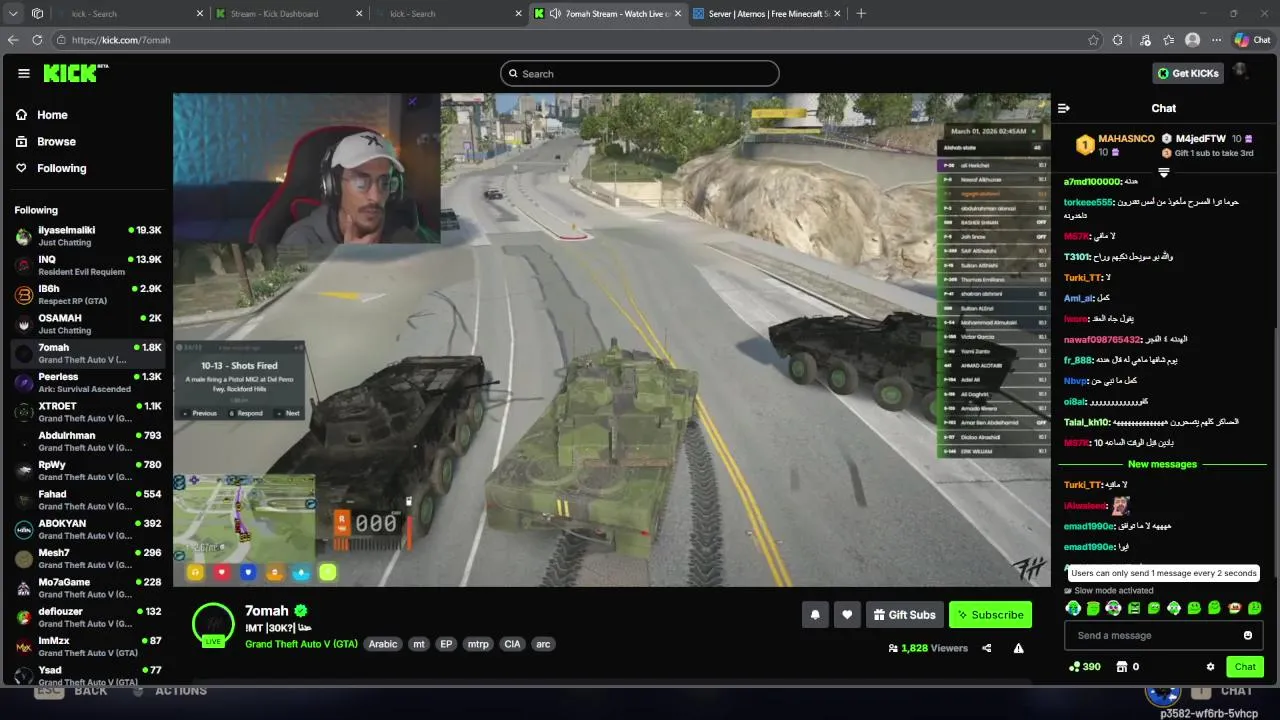Open XTROET channel in Following list

pos(87,412)
